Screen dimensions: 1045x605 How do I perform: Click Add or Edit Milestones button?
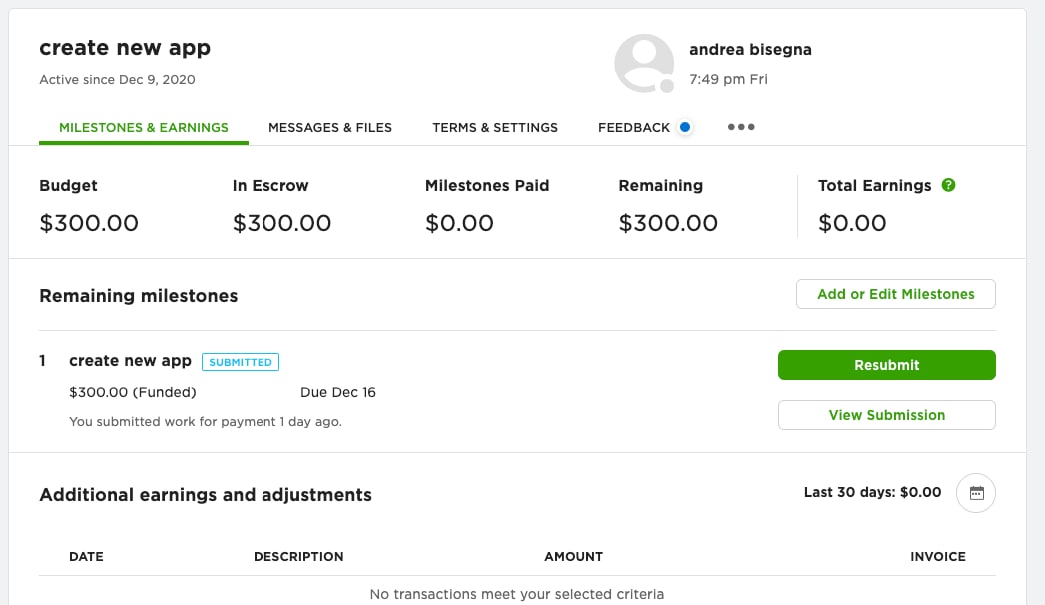point(896,294)
